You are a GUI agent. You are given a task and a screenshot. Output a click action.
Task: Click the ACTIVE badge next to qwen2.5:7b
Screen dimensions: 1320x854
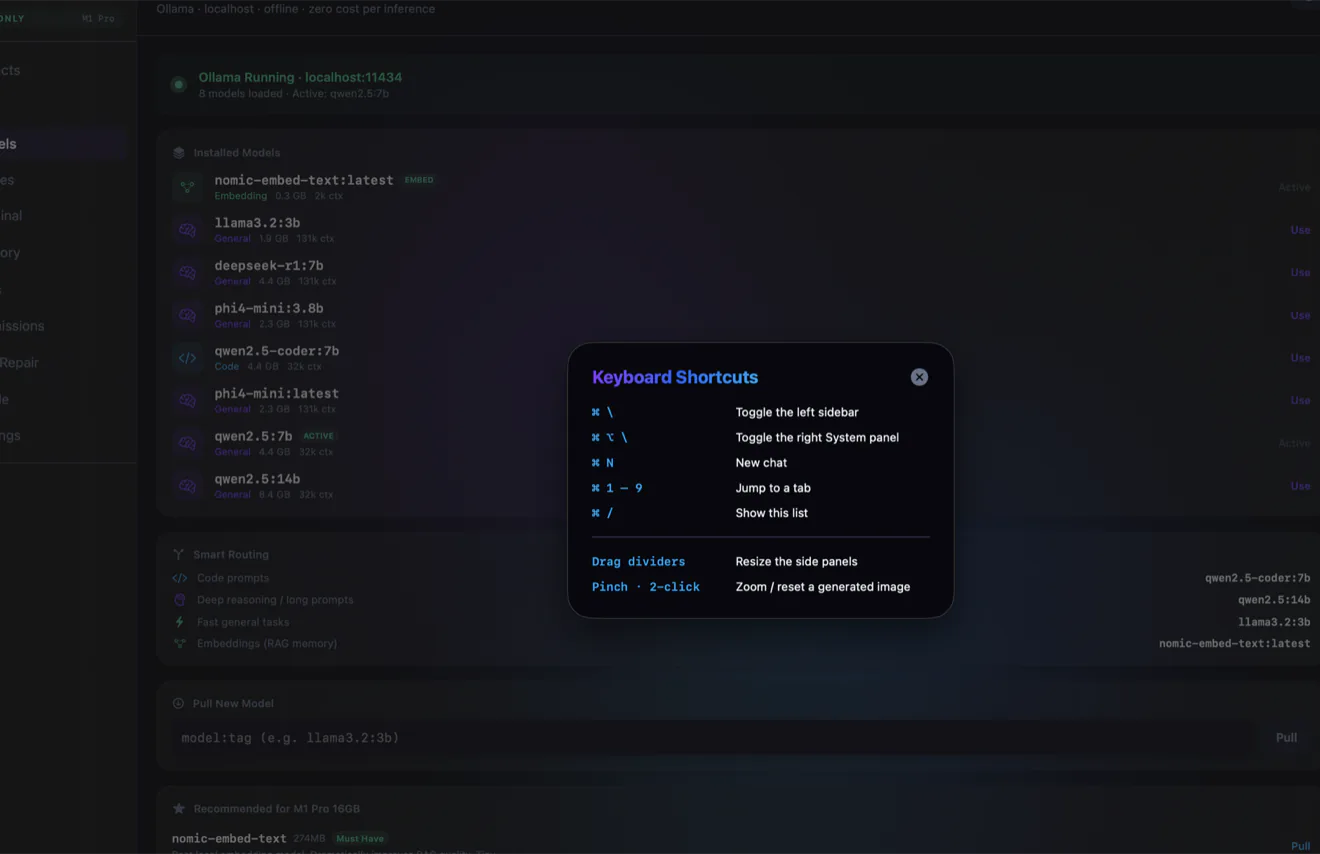tap(319, 436)
